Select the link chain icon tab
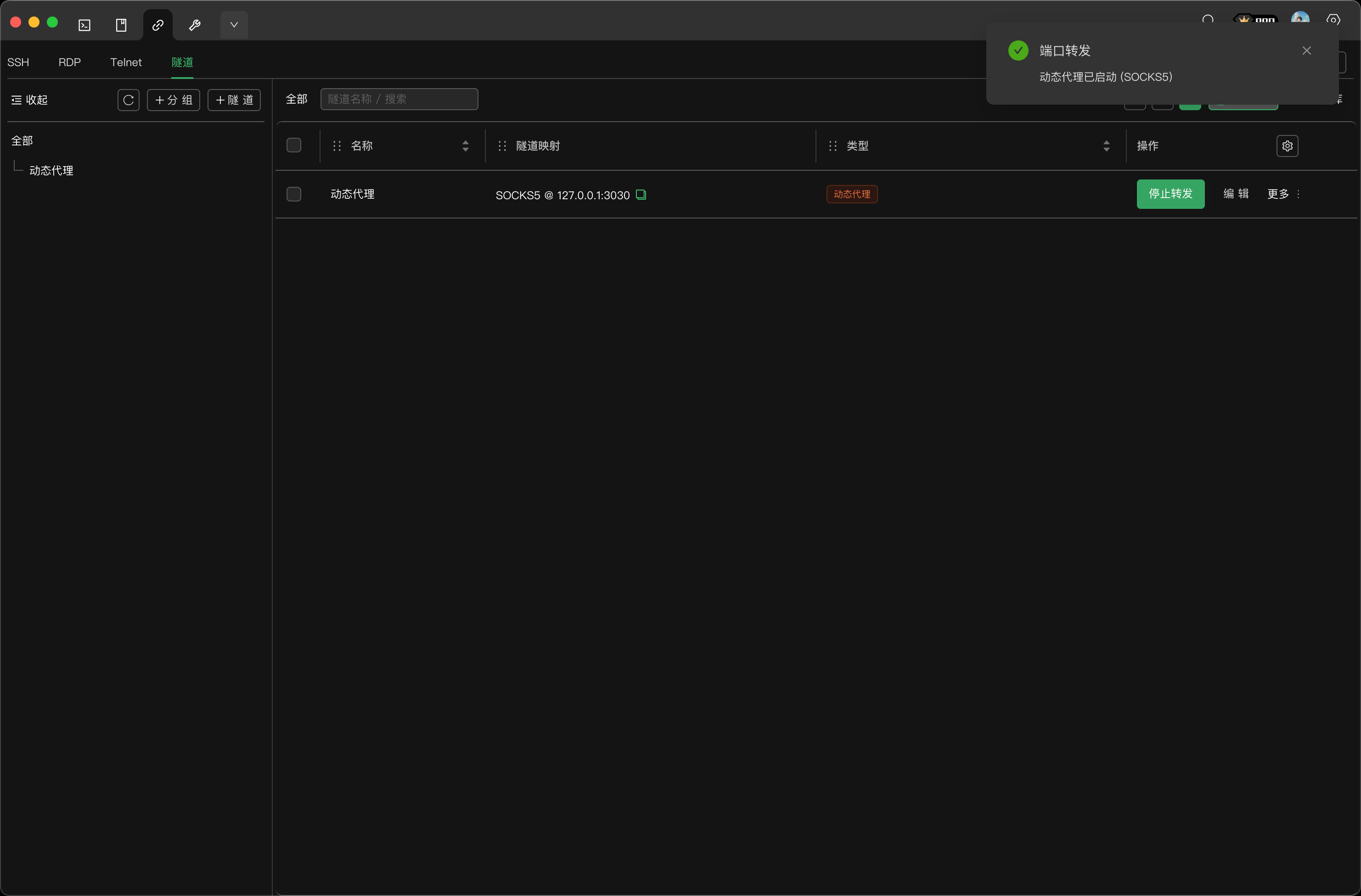Viewport: 1361px width, 896px height. pos(158,25)
